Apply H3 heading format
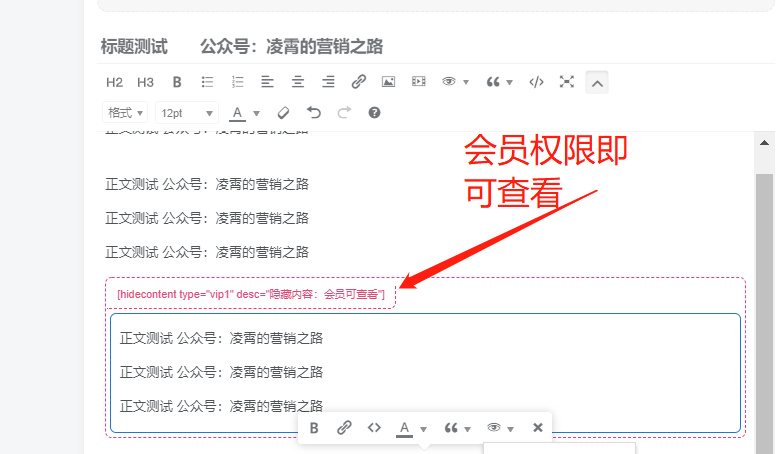The height and width of the screenshot is (454, 779). pos(145,82)
